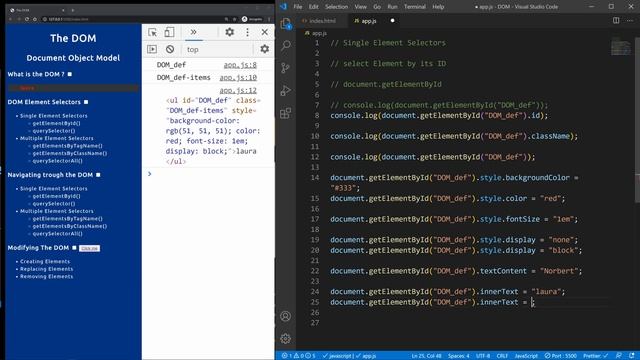Open Run and Debug view
Screen dimensions: 640x360
pyautogui.click(x=286, y=90)
